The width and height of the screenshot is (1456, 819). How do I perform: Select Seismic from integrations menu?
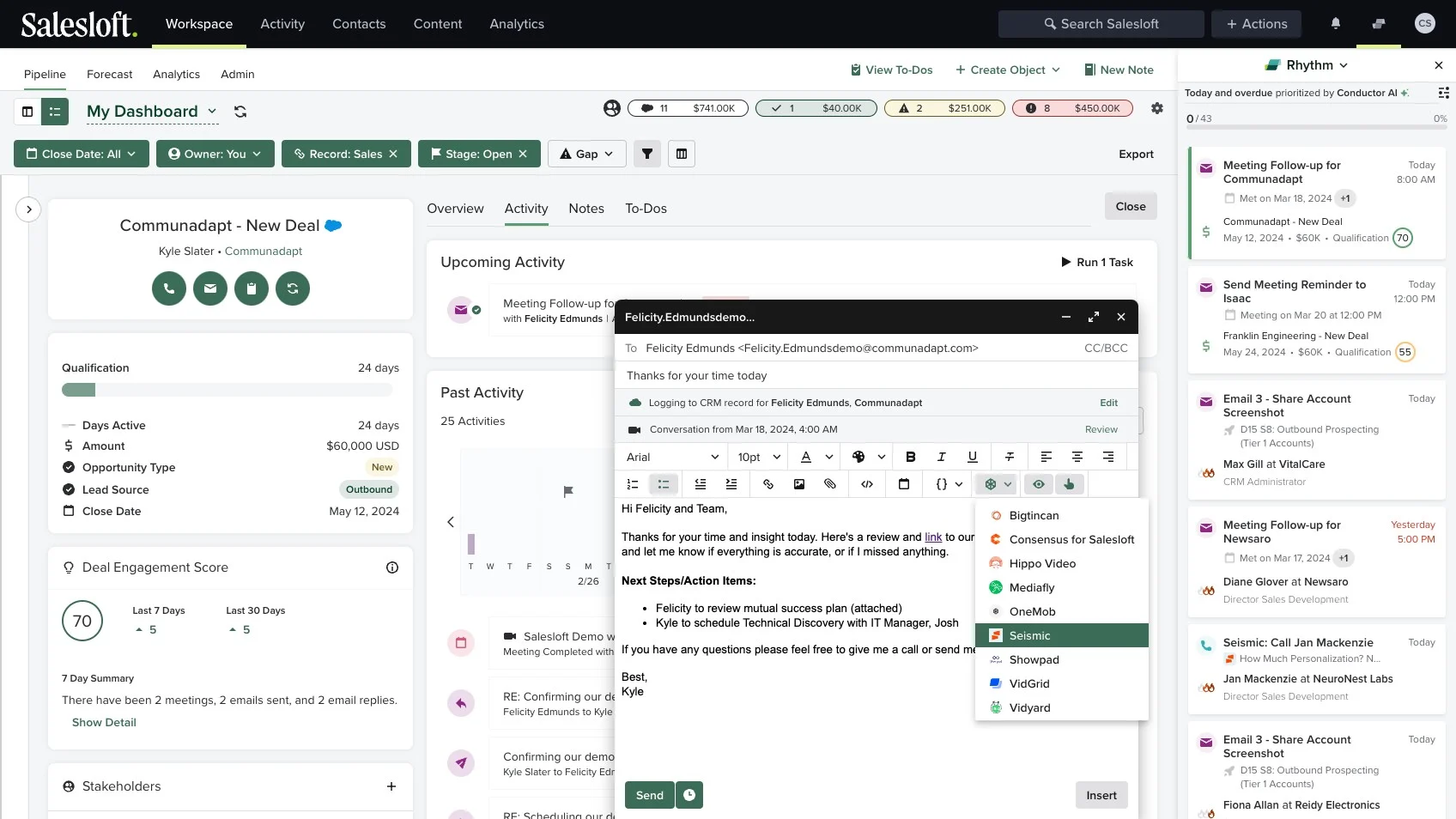click(1062, 635)
